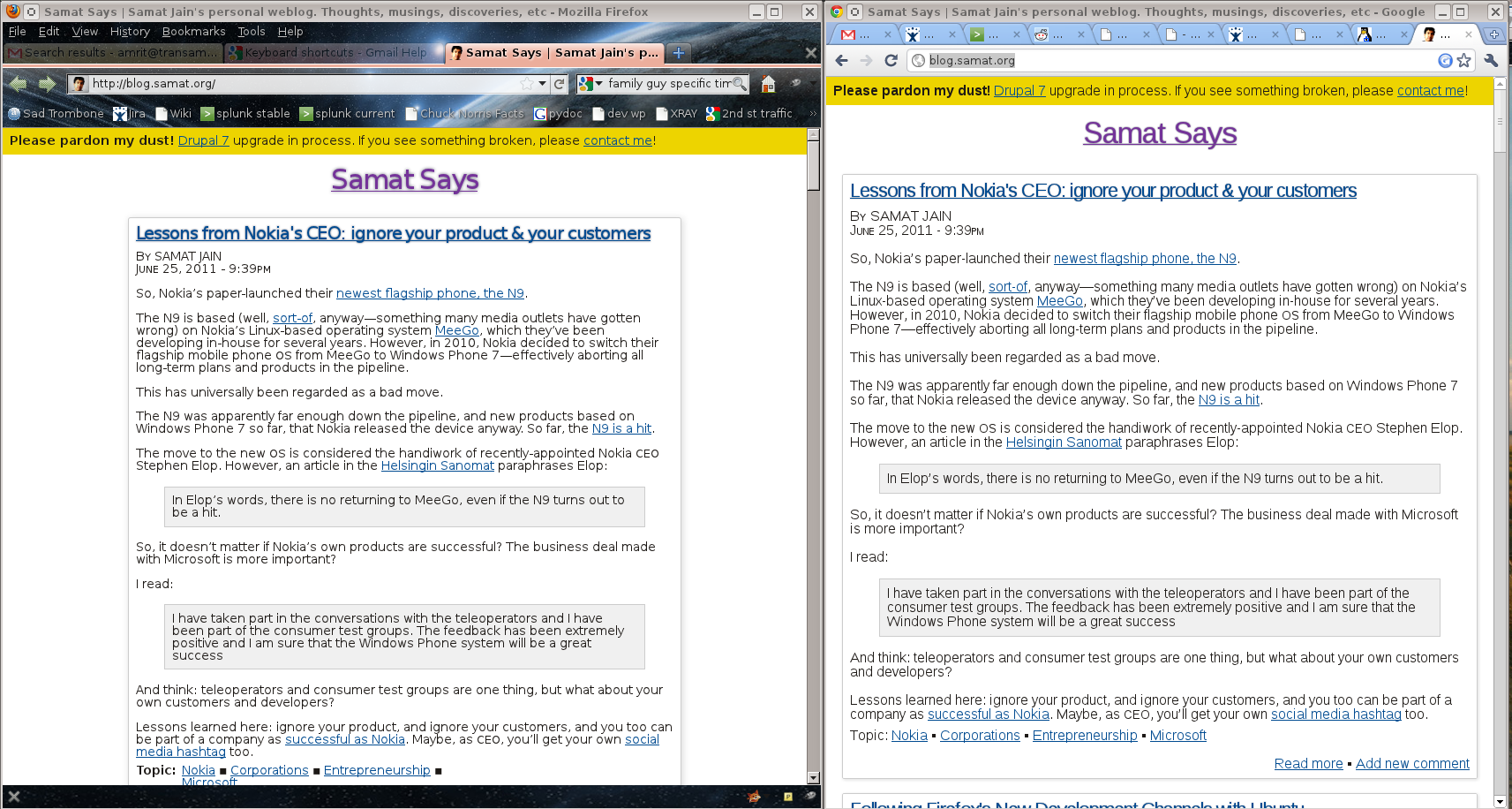Open the 2nd st traffic bookmark
This screenshot has width=1512, height=809.
[749, 113]
